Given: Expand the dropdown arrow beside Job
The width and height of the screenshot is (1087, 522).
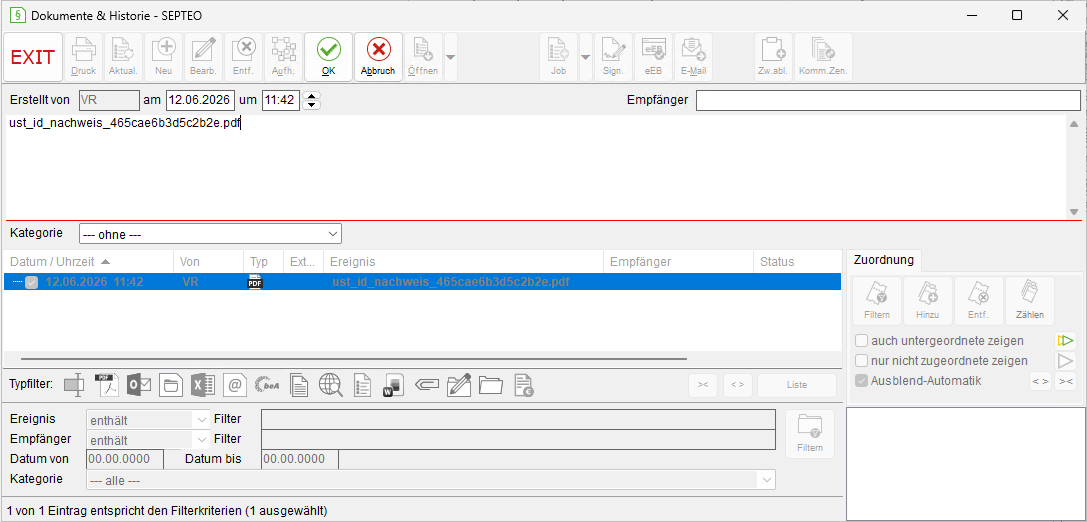Looking at the screenshot, I should click(x=585, y=57).
